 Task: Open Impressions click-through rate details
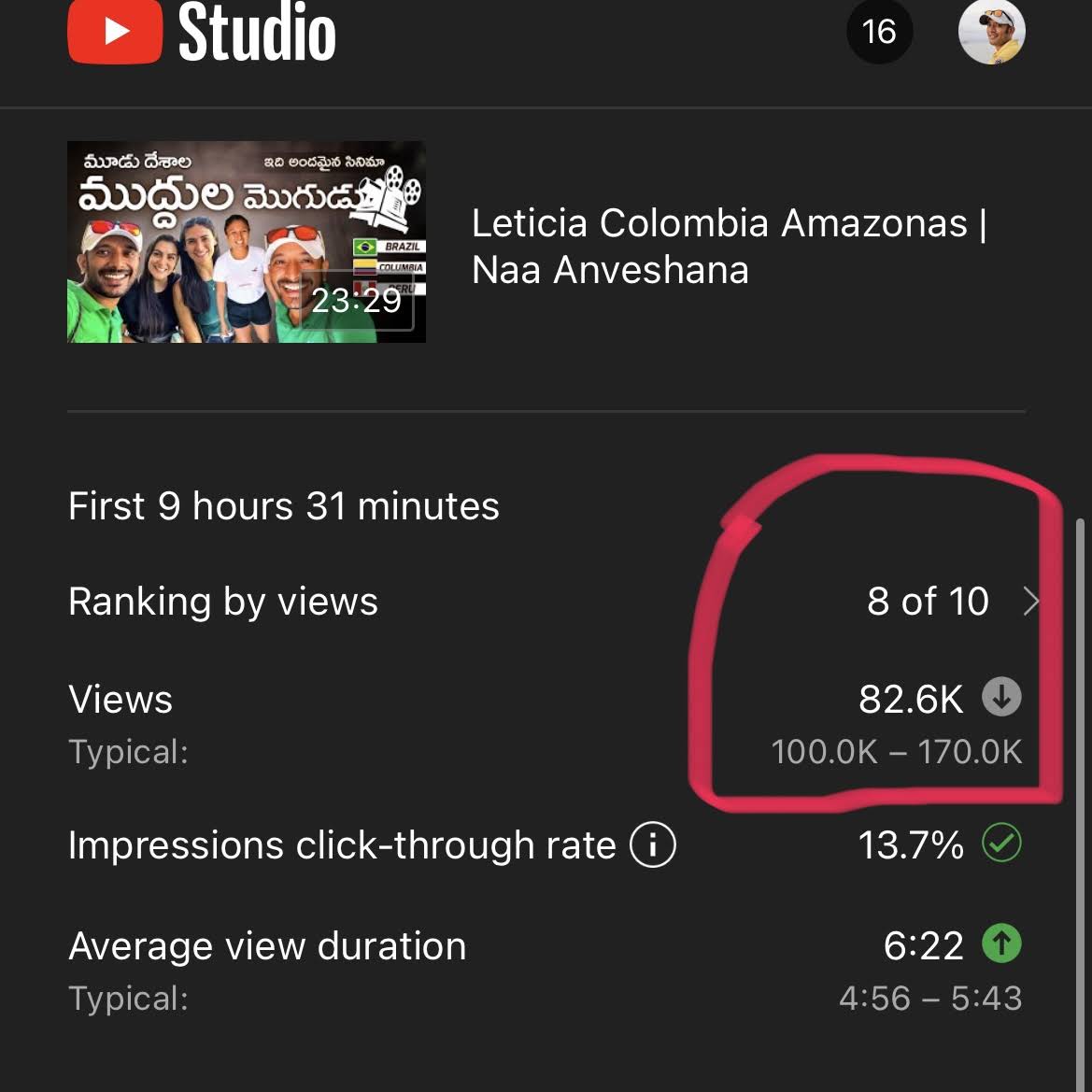(342, 845)
